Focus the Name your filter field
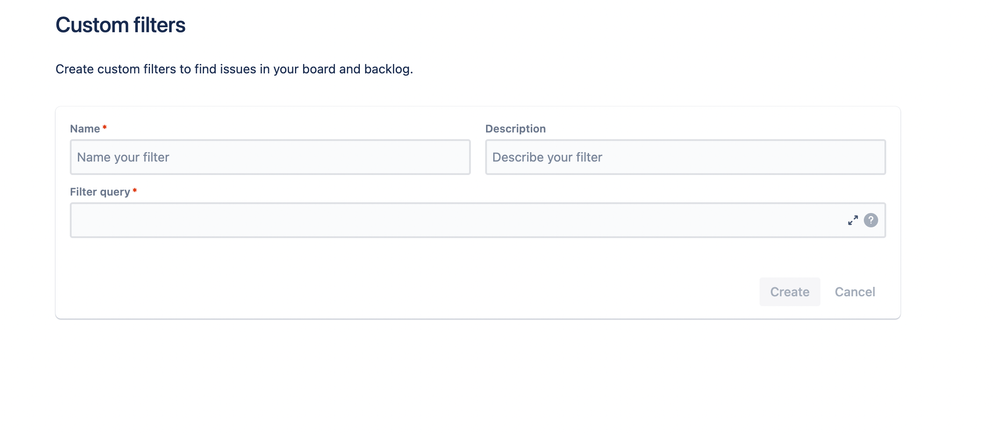The width and height of the screenshot is (999, 435). click(x=270, y=157)
